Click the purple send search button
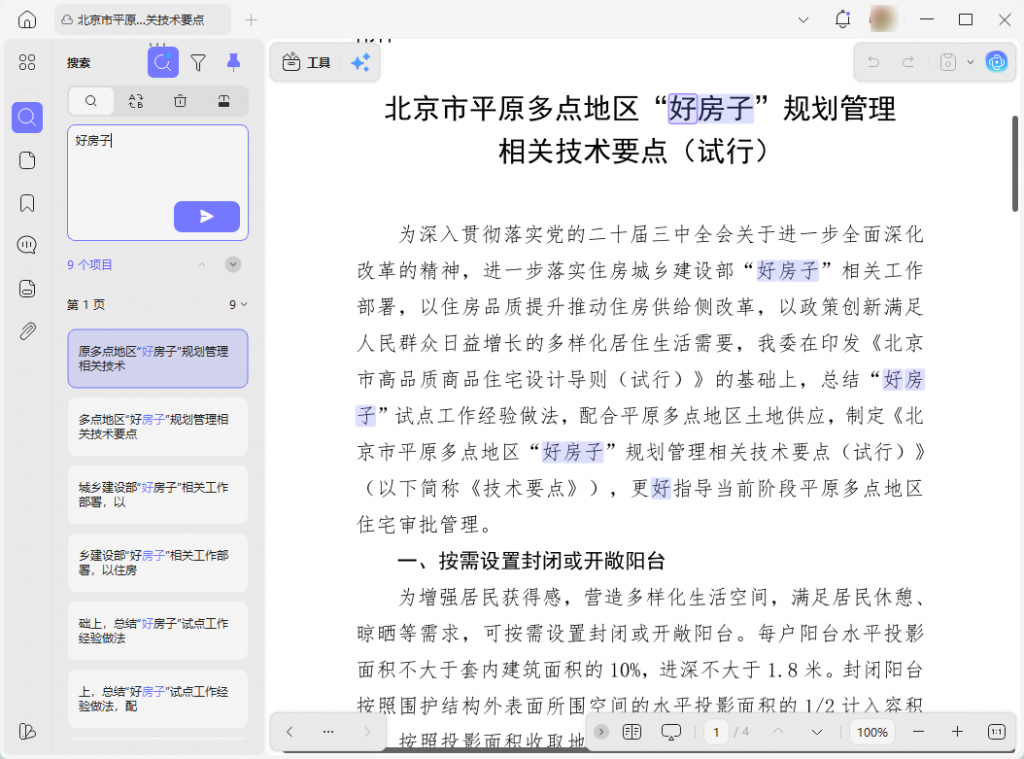 (207, 216)
